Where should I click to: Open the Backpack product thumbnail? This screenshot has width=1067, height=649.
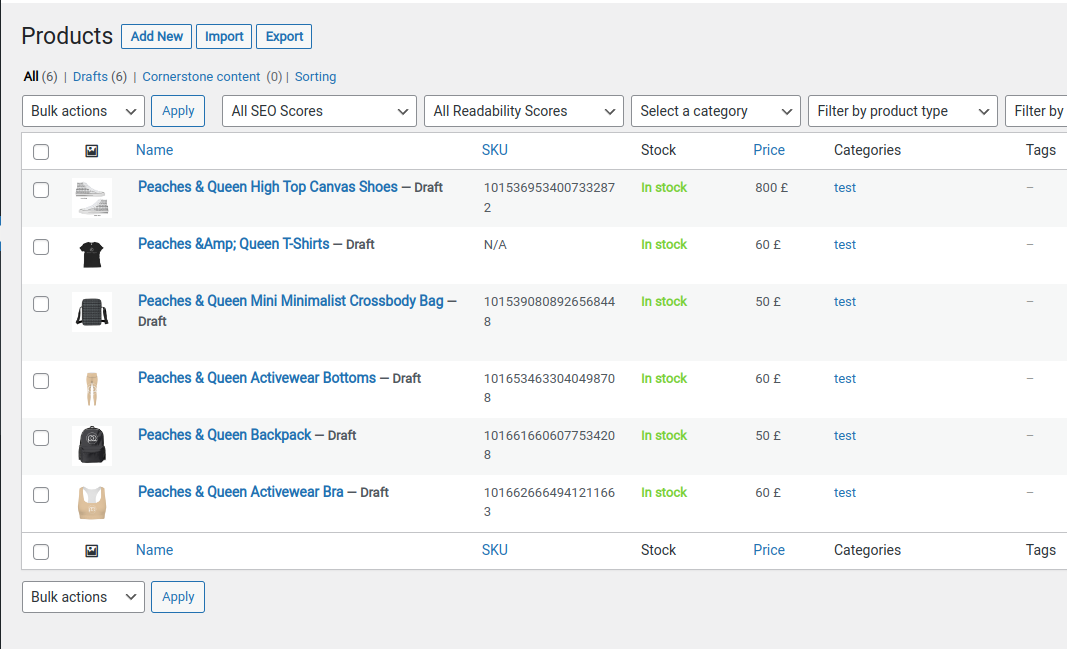[92, 446]
